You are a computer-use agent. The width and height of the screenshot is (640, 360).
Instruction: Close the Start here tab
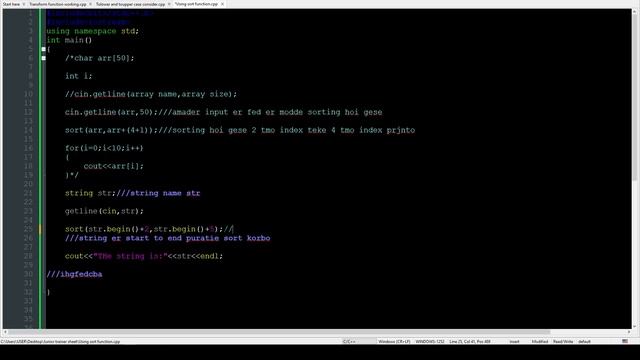24,4
